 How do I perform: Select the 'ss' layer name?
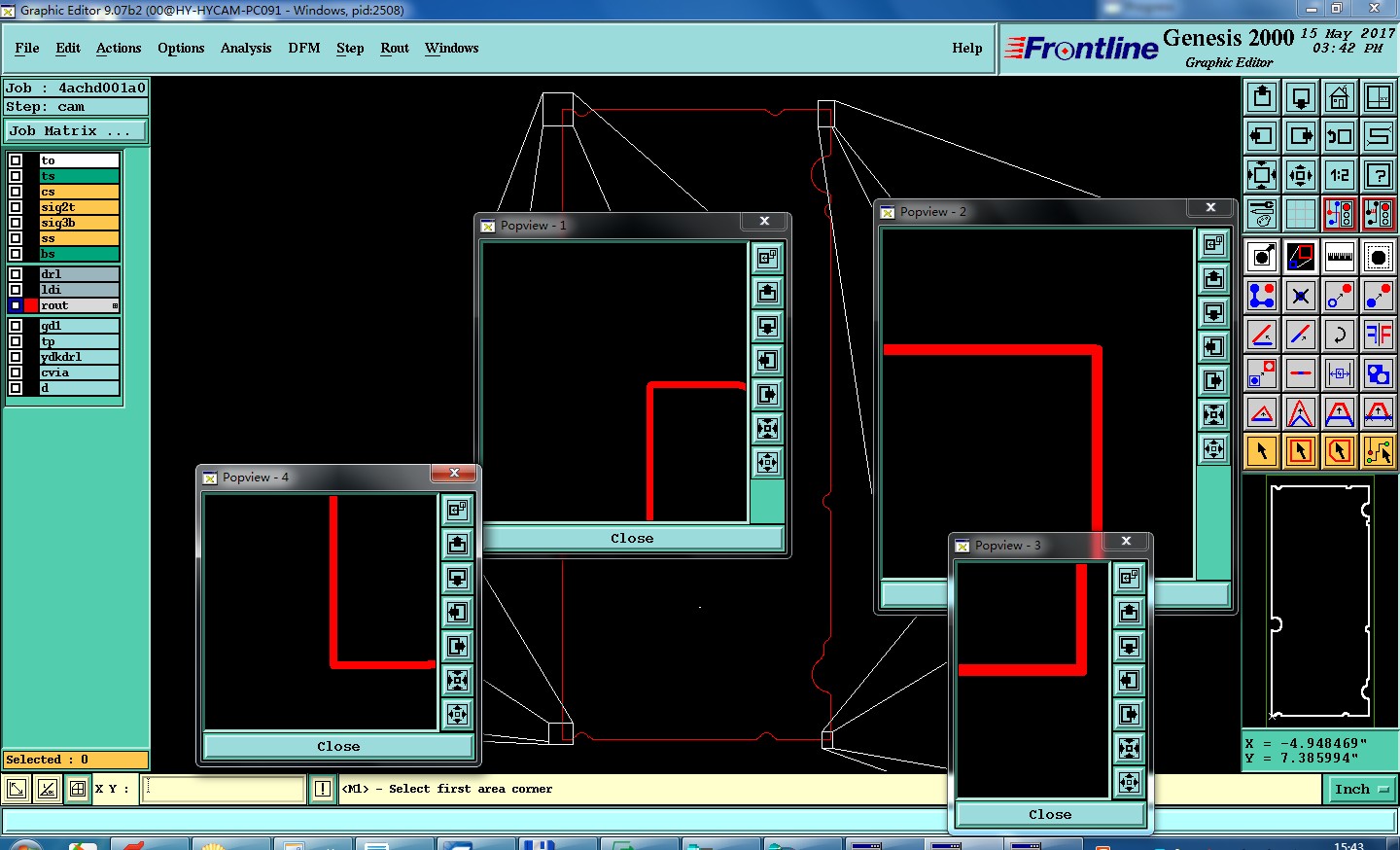click(80, 238)
